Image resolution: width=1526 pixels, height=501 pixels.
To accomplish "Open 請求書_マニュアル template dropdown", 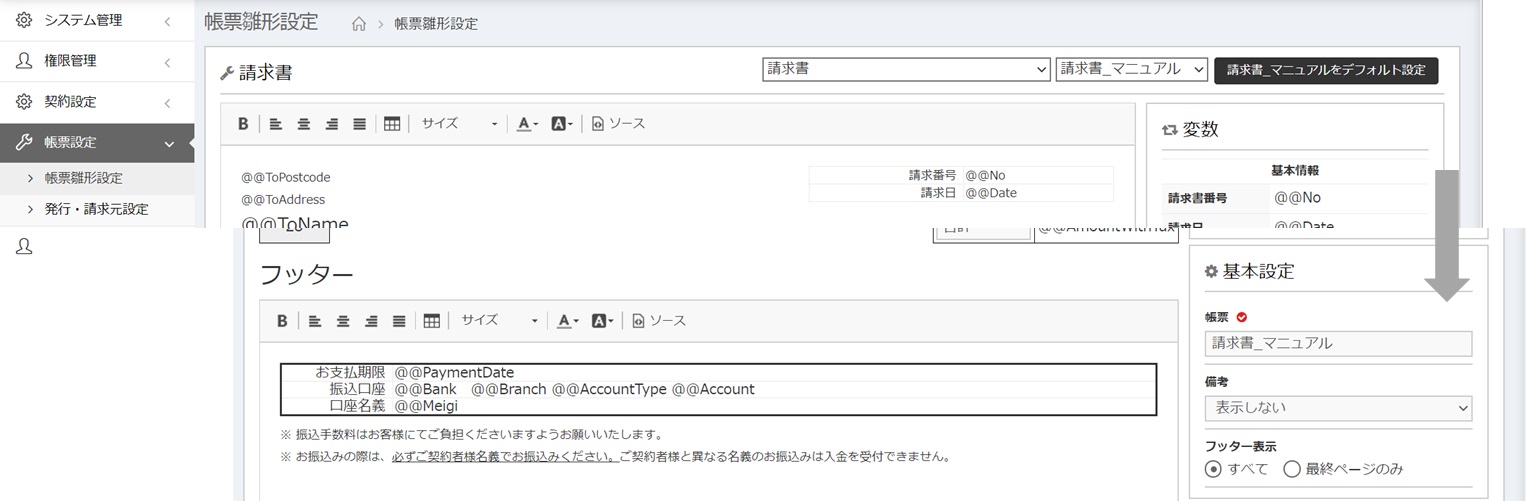I will click(1132, 69).
